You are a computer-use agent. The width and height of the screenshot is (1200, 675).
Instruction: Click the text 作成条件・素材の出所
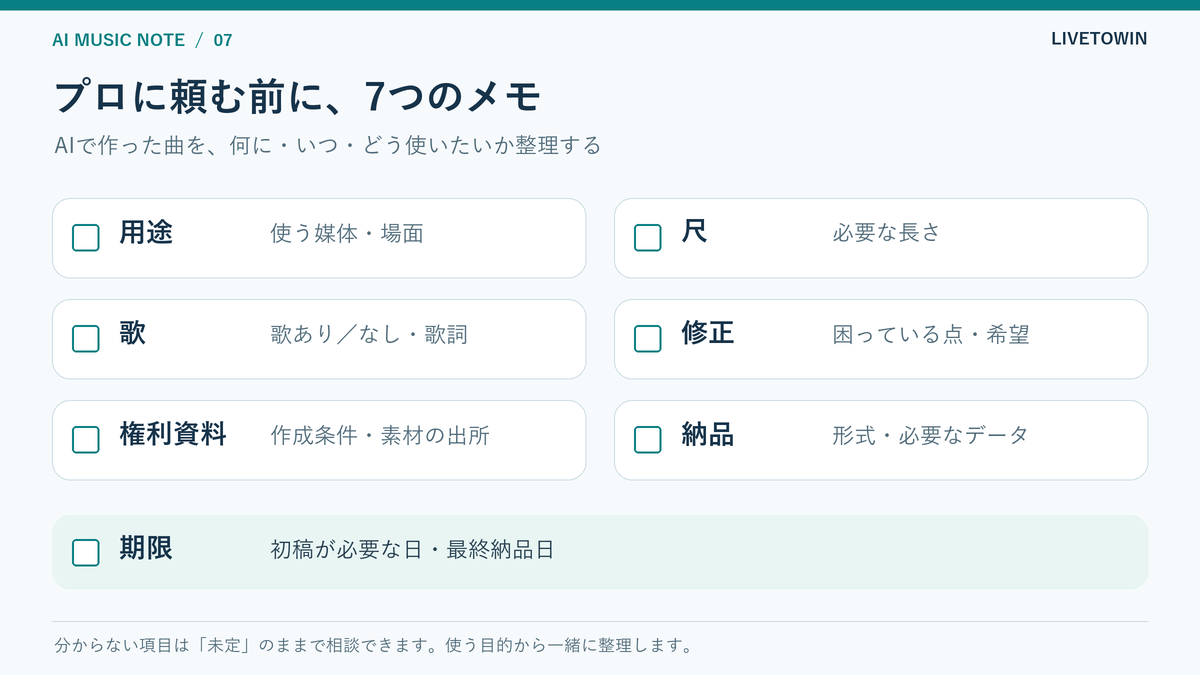[x=380, y=436]
